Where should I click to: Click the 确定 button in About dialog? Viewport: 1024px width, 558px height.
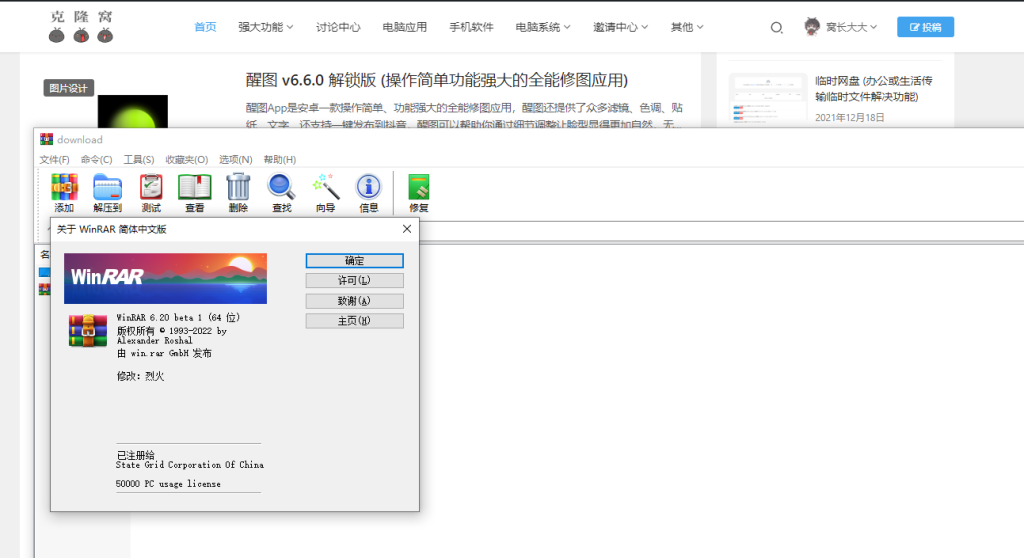[355, 261]
